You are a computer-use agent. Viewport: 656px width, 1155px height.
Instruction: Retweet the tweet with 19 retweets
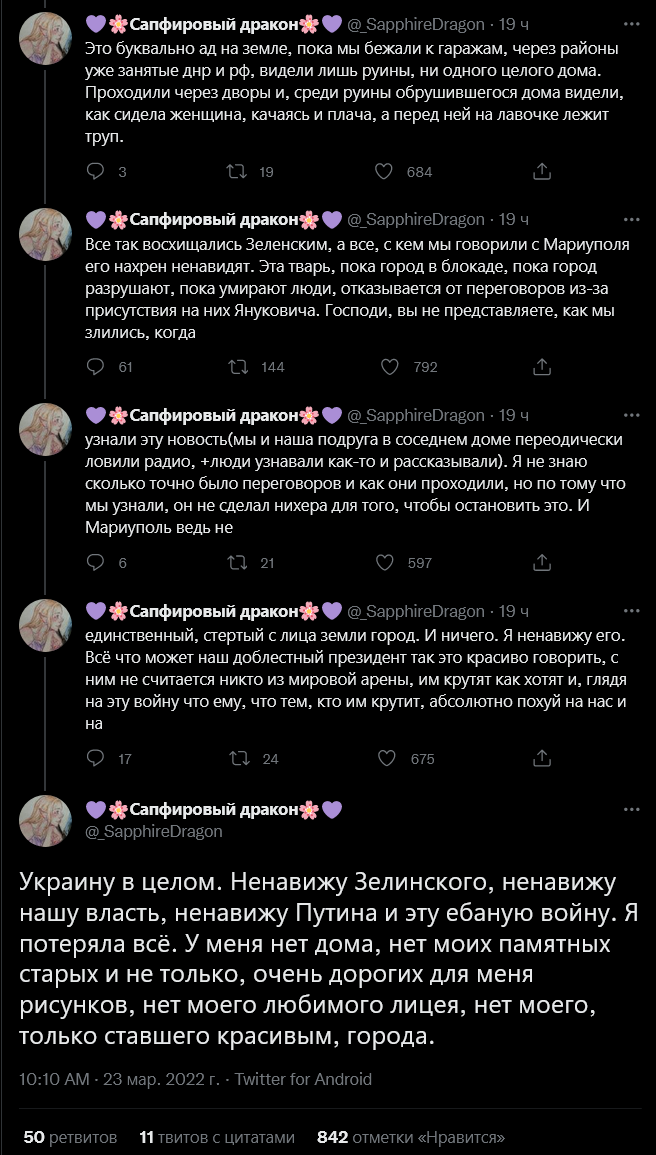[238, 171]
